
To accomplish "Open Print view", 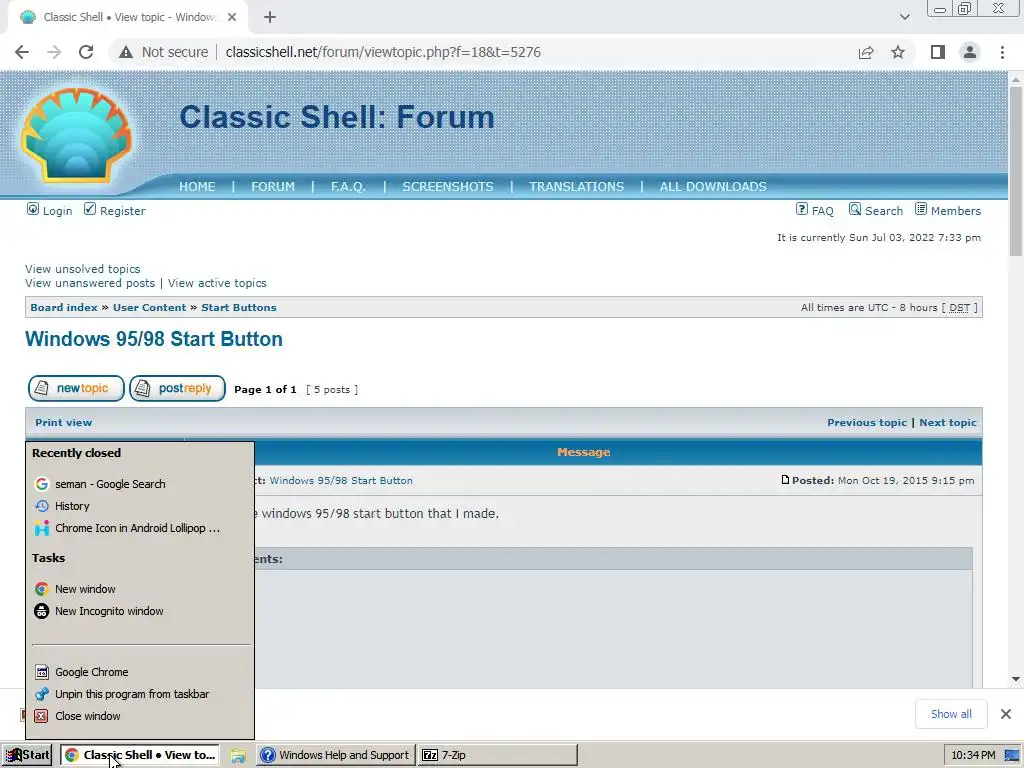I will coord(63,423).
